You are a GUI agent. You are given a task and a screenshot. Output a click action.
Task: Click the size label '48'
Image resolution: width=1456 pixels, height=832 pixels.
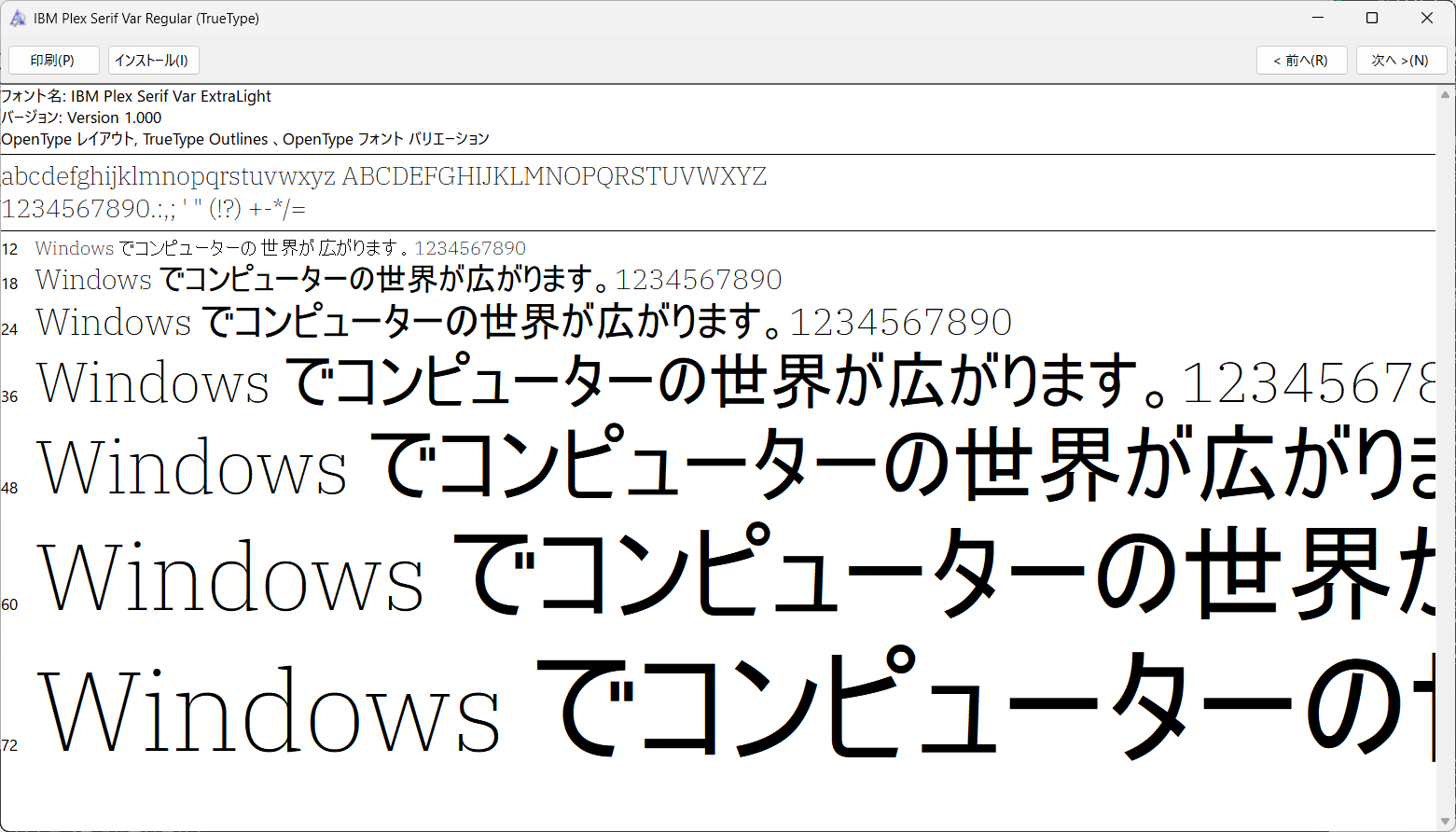tap(9, 488)
